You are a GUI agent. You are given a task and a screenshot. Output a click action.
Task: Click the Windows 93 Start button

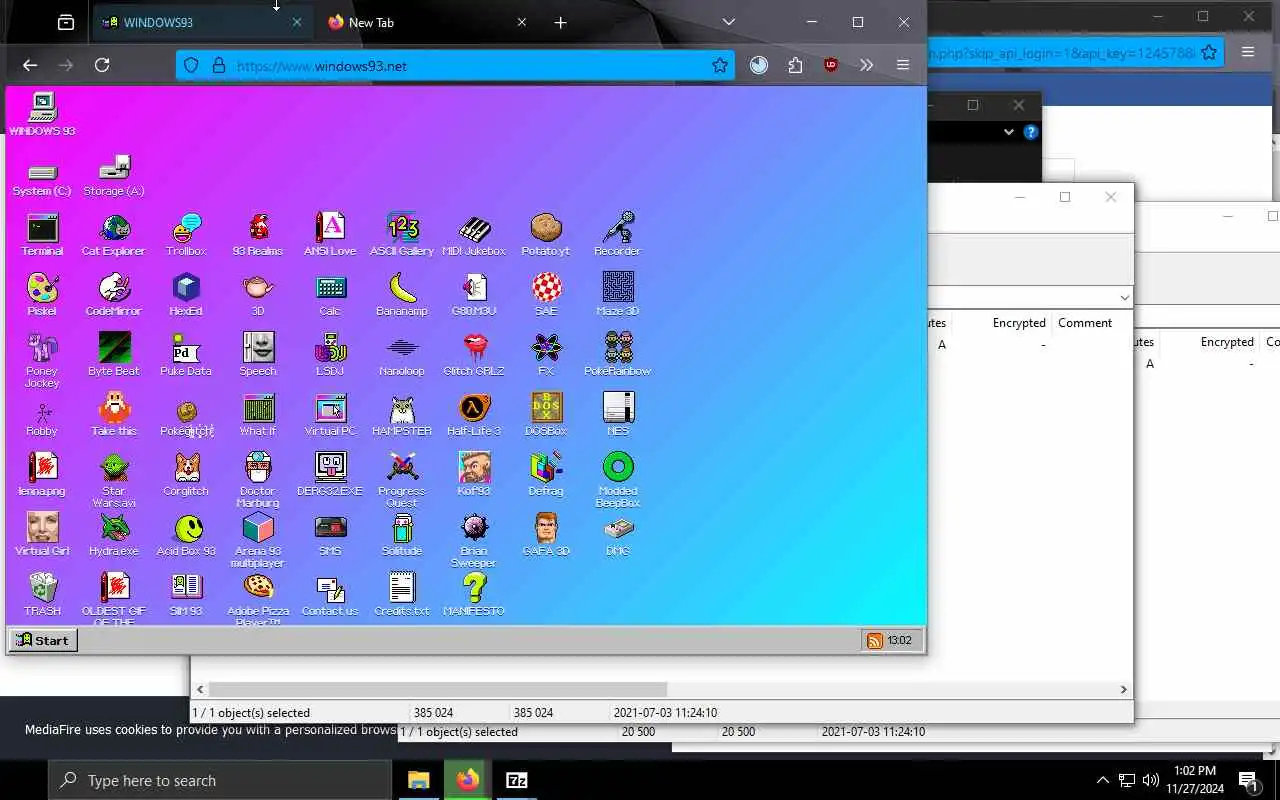(x=43, y=640)
